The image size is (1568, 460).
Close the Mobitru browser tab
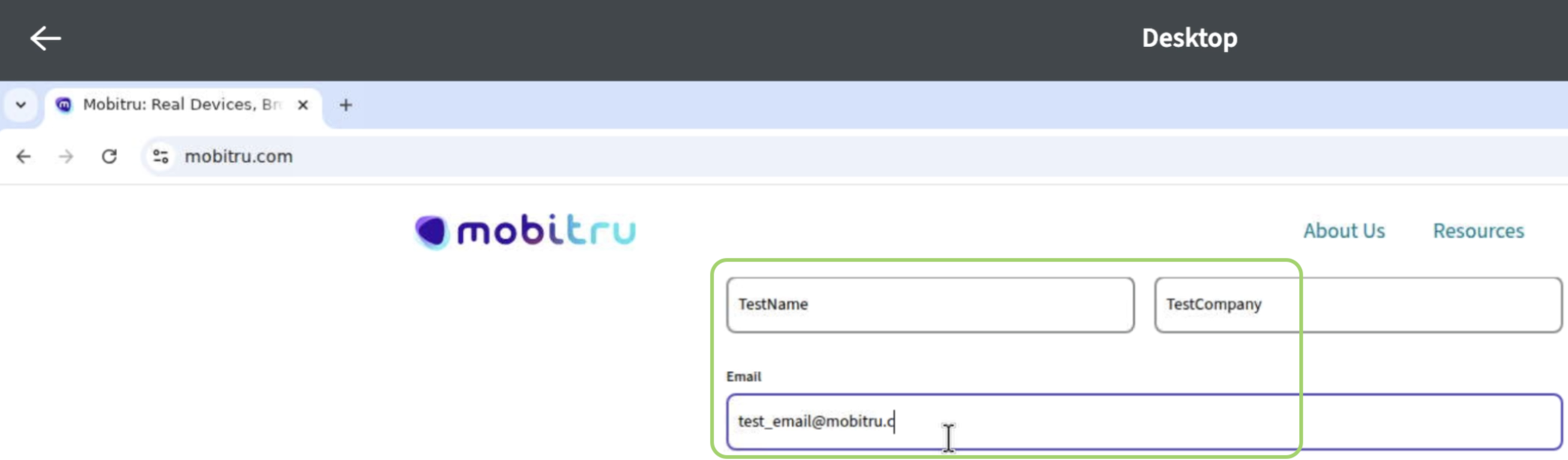point(303,105)
